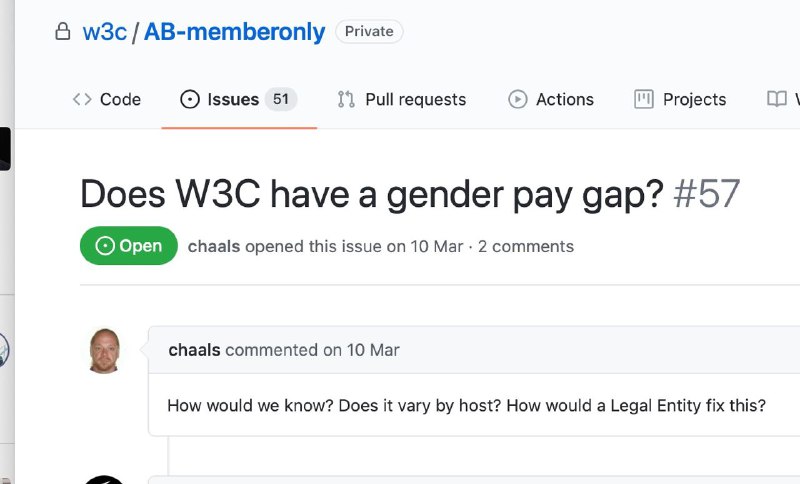Click the Actions play icon
This screenshot has height=484, width=800.
518,99
